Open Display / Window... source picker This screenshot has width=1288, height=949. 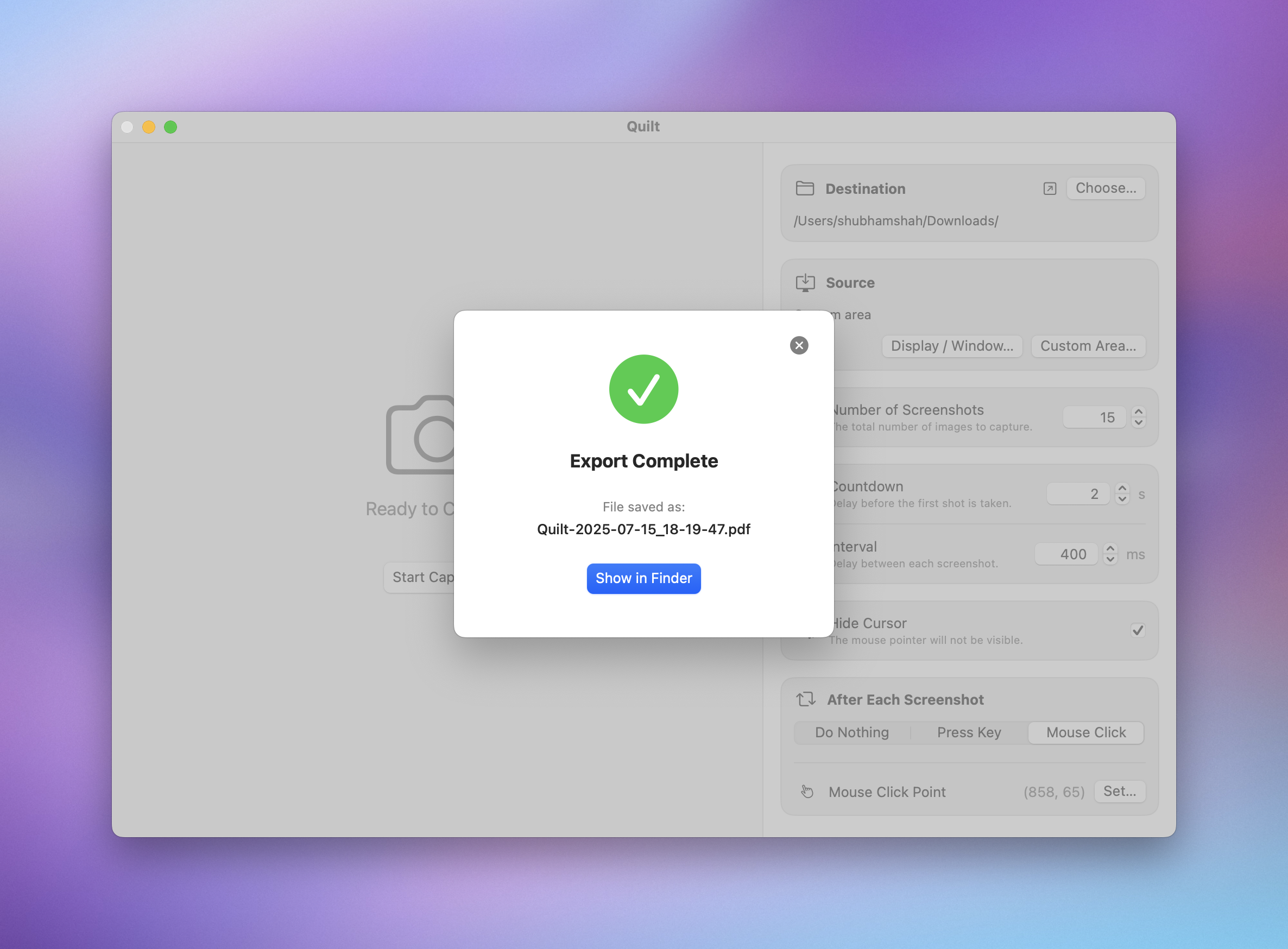(951, 346)
